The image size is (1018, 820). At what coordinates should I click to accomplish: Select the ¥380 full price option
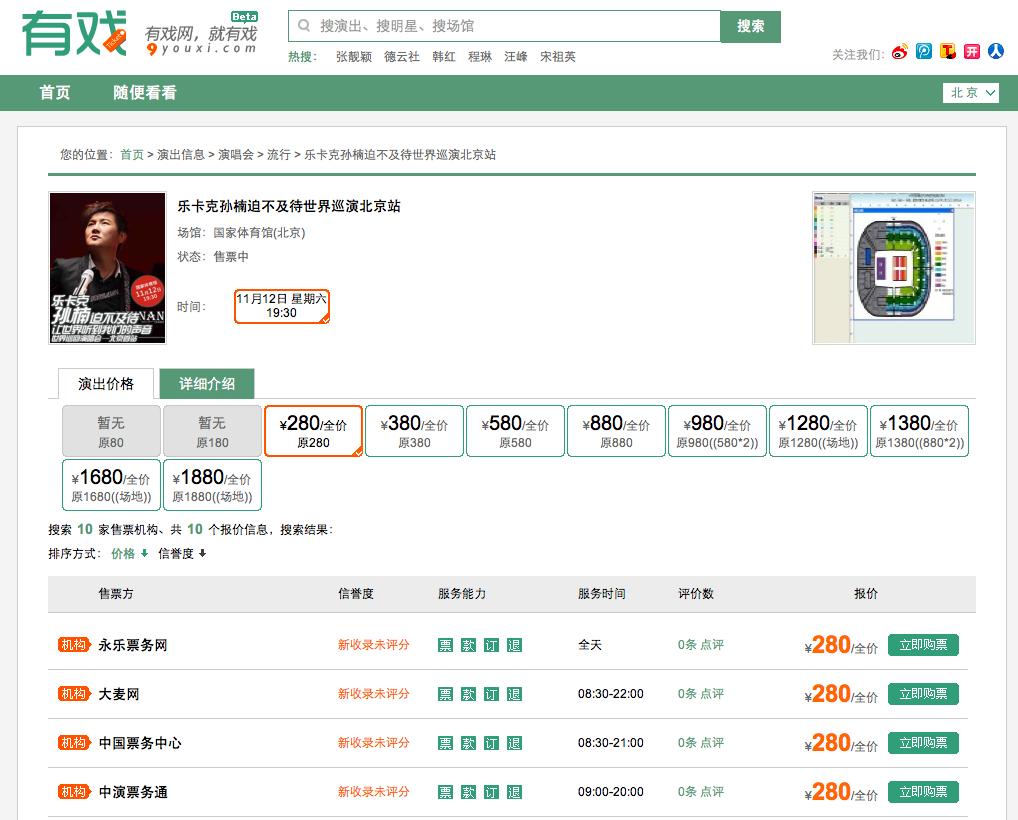pyautogui.click(x=414, y=431)
